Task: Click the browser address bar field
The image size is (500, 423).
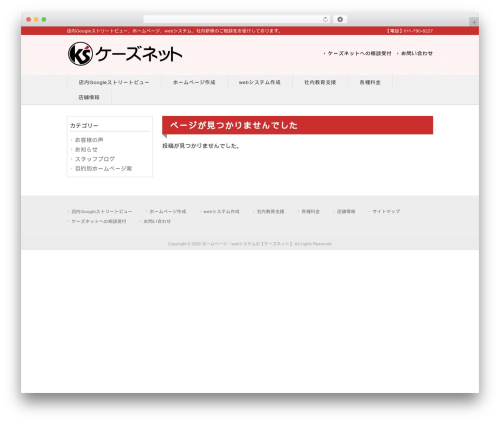Action: pos(236,19)
